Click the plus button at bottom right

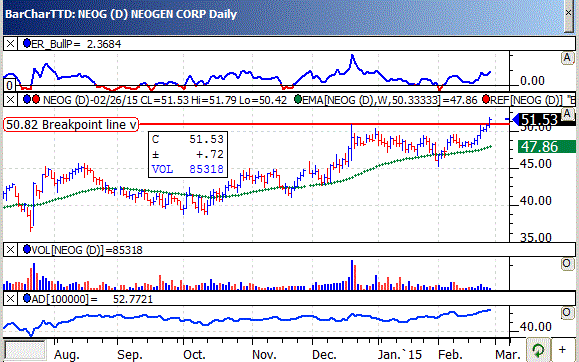562,349
